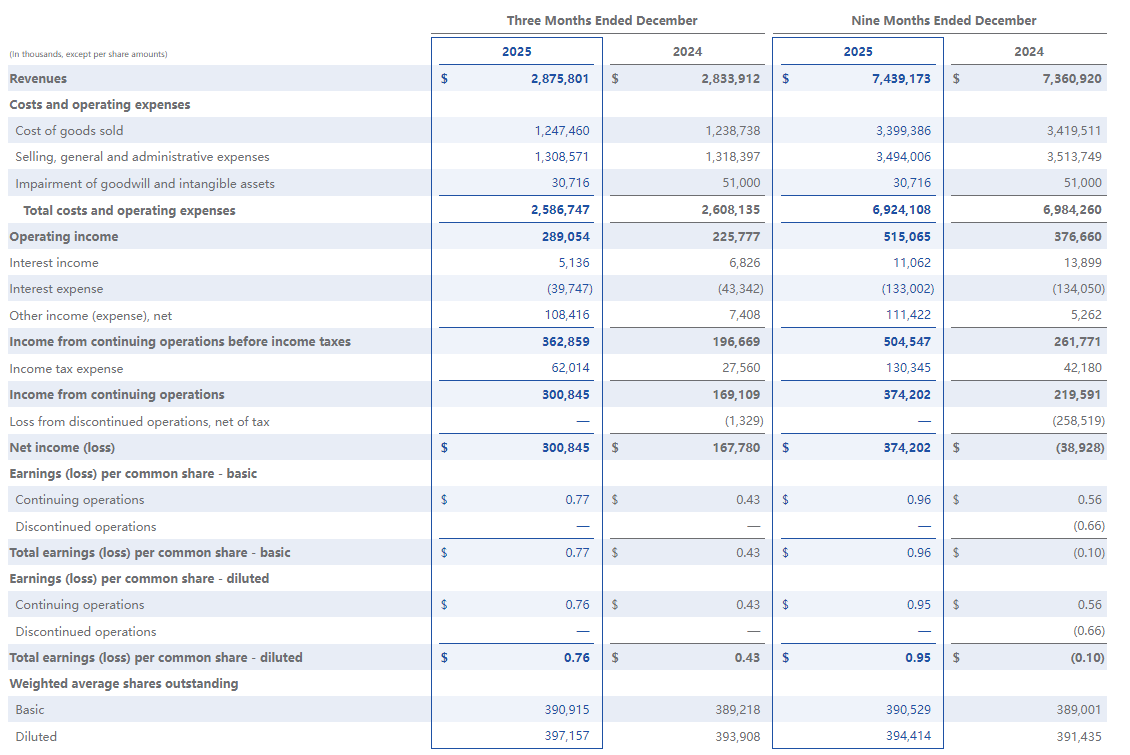
Task: Click the "Net income (loss)" row label
Action: click(62, 447)
